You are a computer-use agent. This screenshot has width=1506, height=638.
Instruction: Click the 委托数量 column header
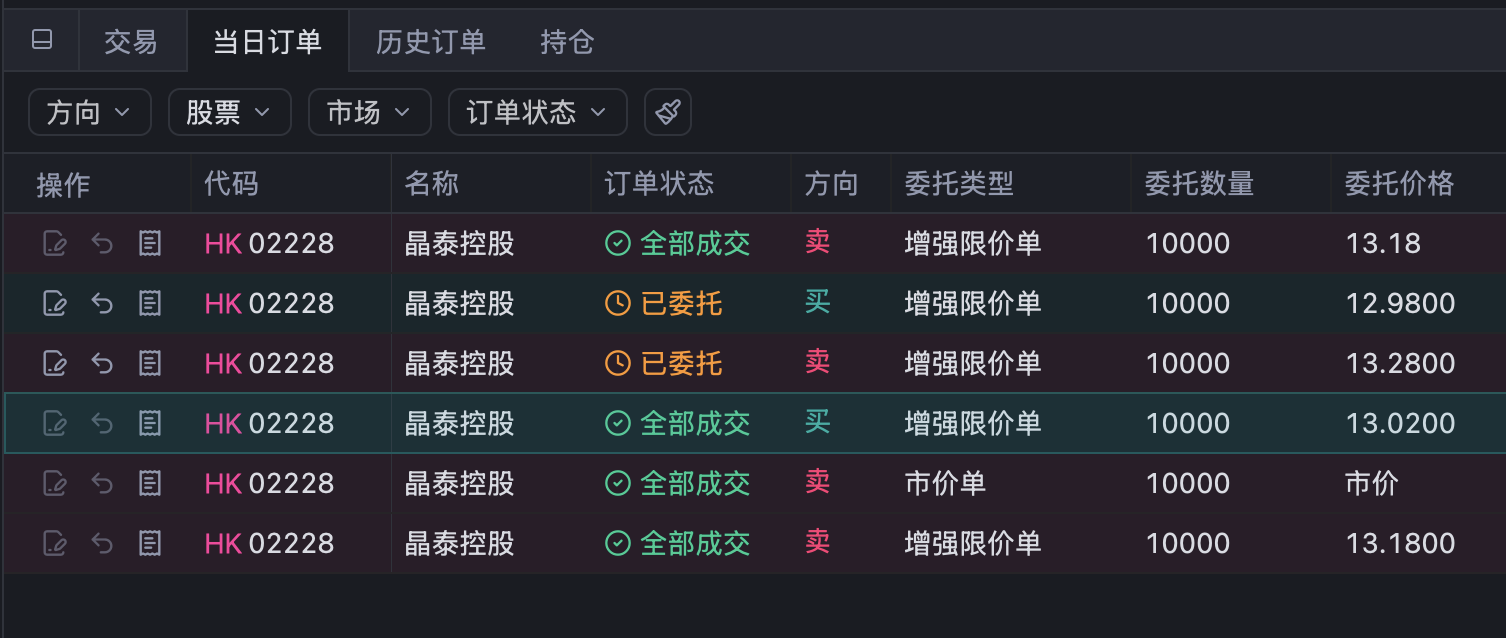tap(1199, 184)
